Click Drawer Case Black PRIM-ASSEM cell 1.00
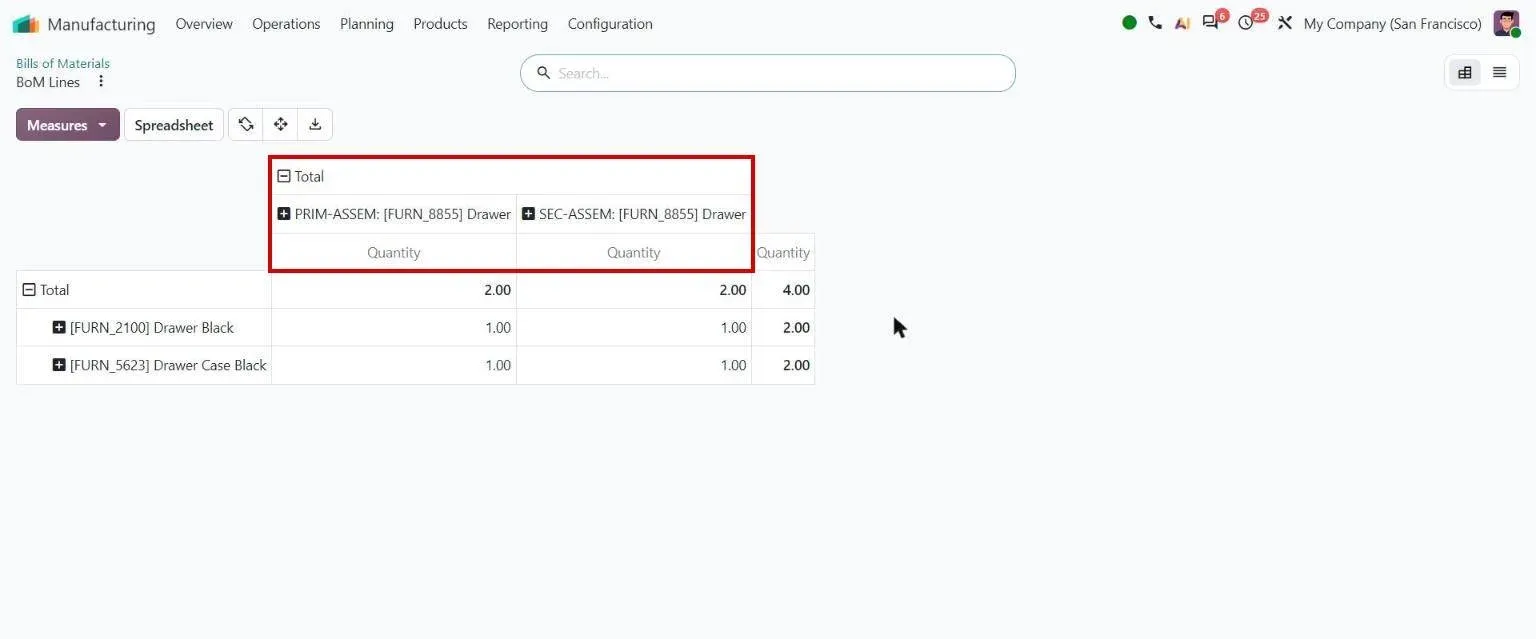Screen dimensions: 1536x639 pos(394,366)
